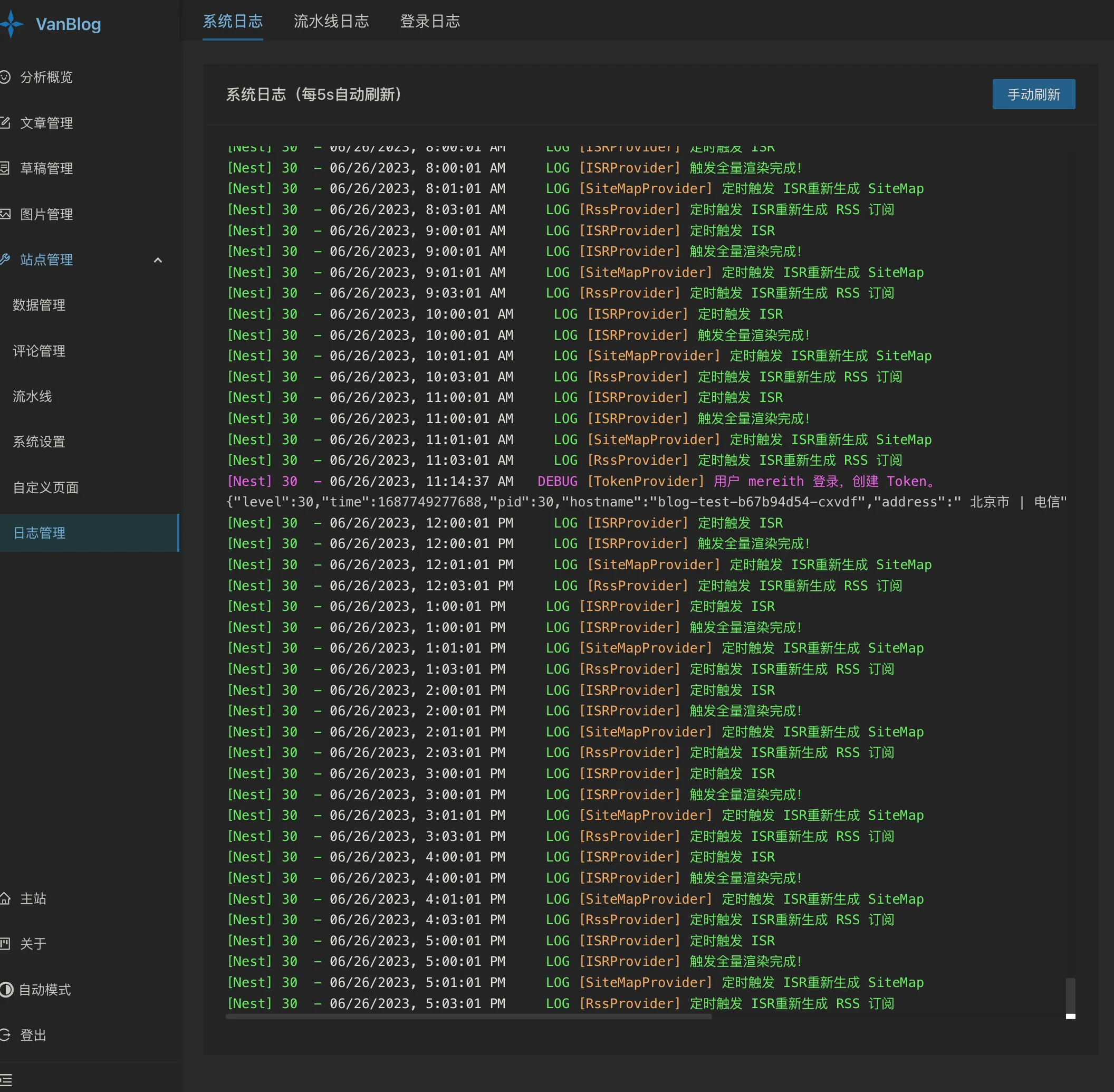Click the 草稿管理 draft icon
The height and width of the screenshot is (1092, 1114).
6,168
